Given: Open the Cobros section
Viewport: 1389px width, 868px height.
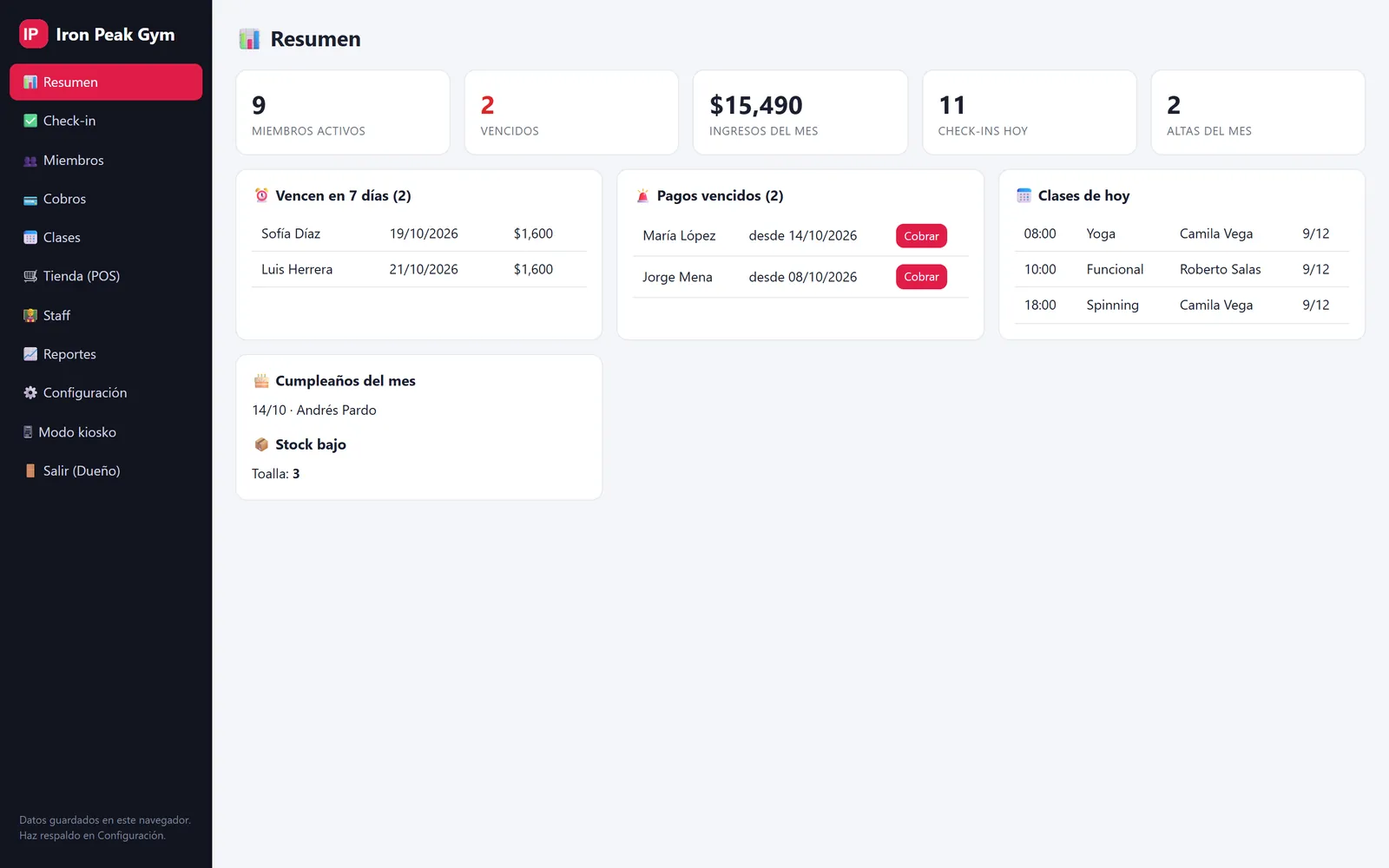Looking at the screenshot, I should tap(106, 199).
